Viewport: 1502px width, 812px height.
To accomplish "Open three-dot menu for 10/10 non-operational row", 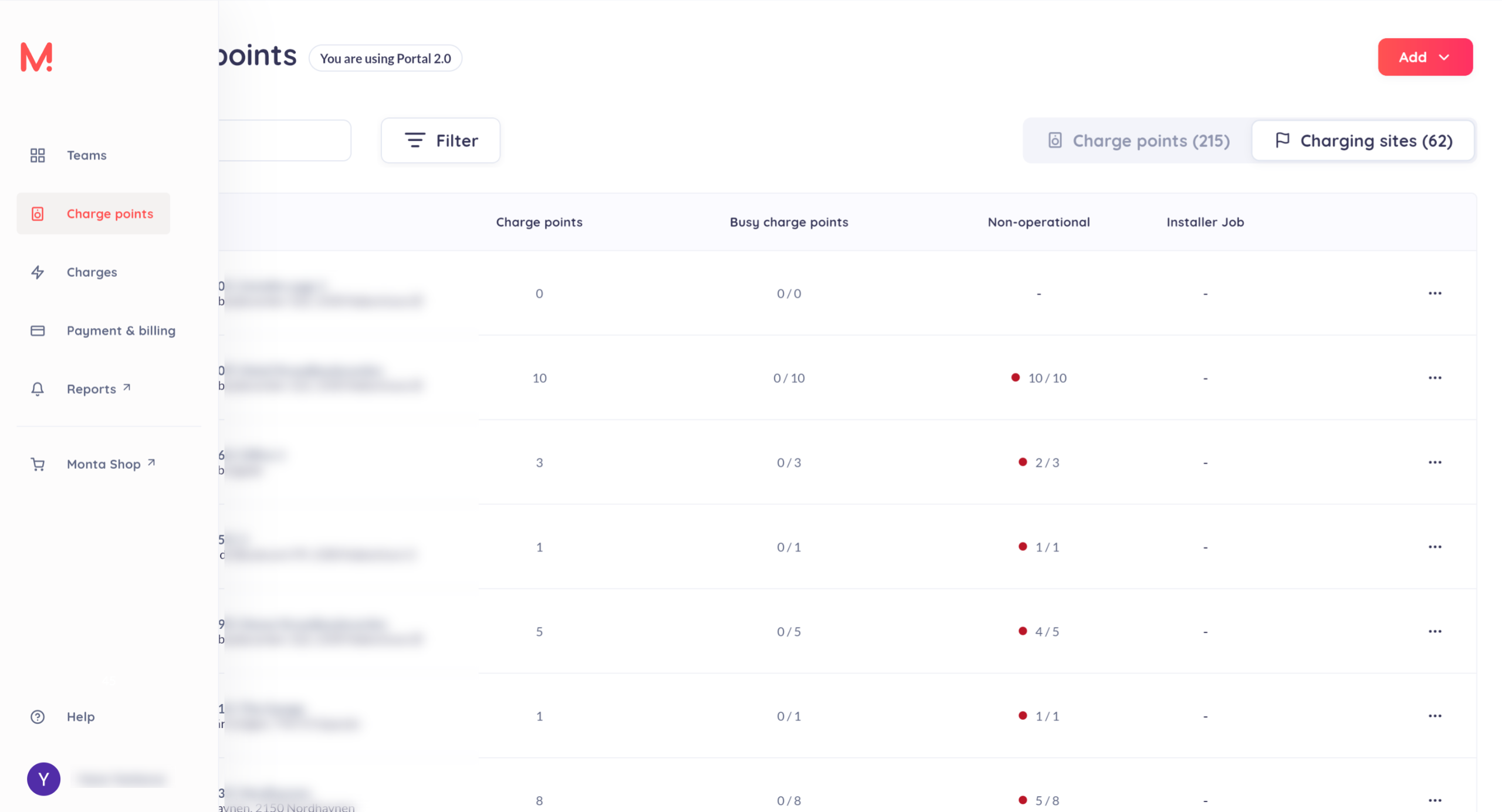I will tap(1435, 378).
